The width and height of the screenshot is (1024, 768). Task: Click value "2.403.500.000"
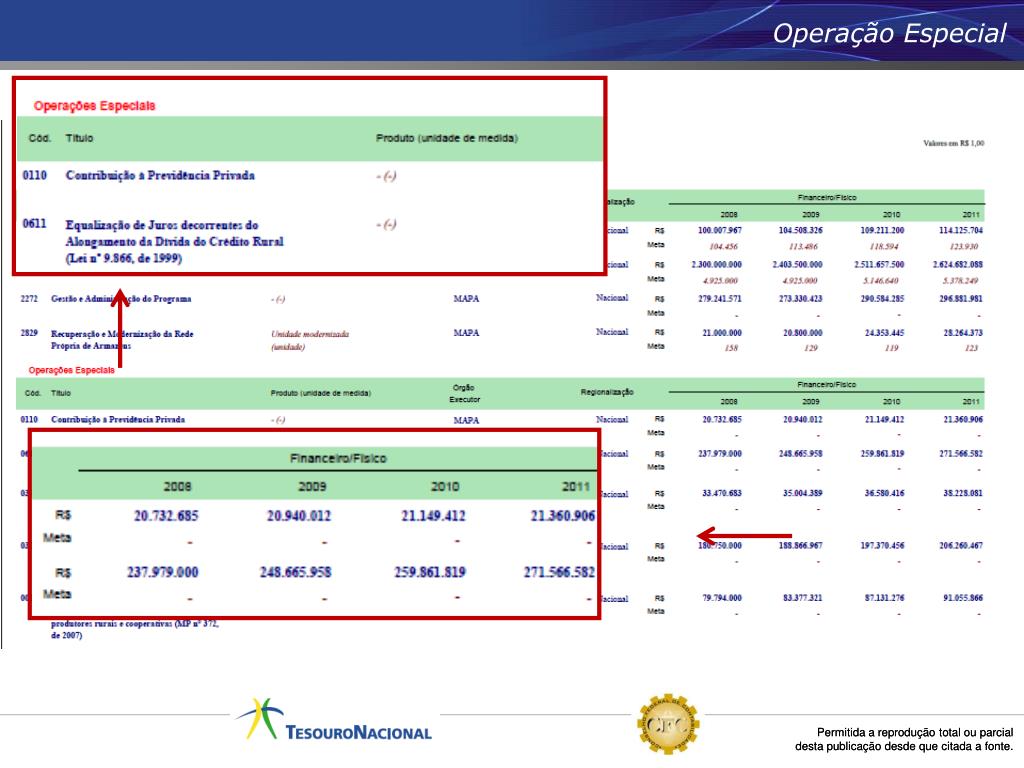[797, 264]
